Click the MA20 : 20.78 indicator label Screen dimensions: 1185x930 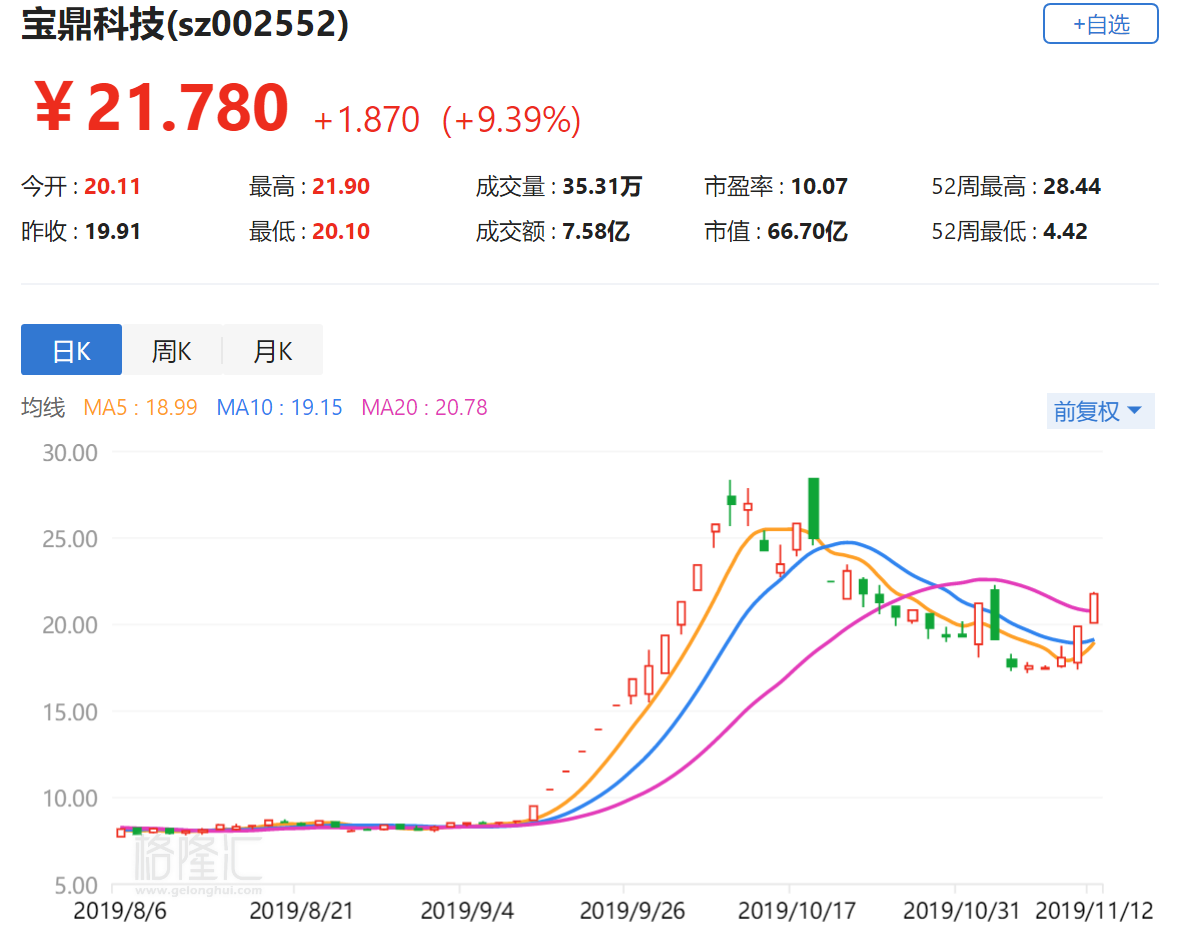[424, 408]
